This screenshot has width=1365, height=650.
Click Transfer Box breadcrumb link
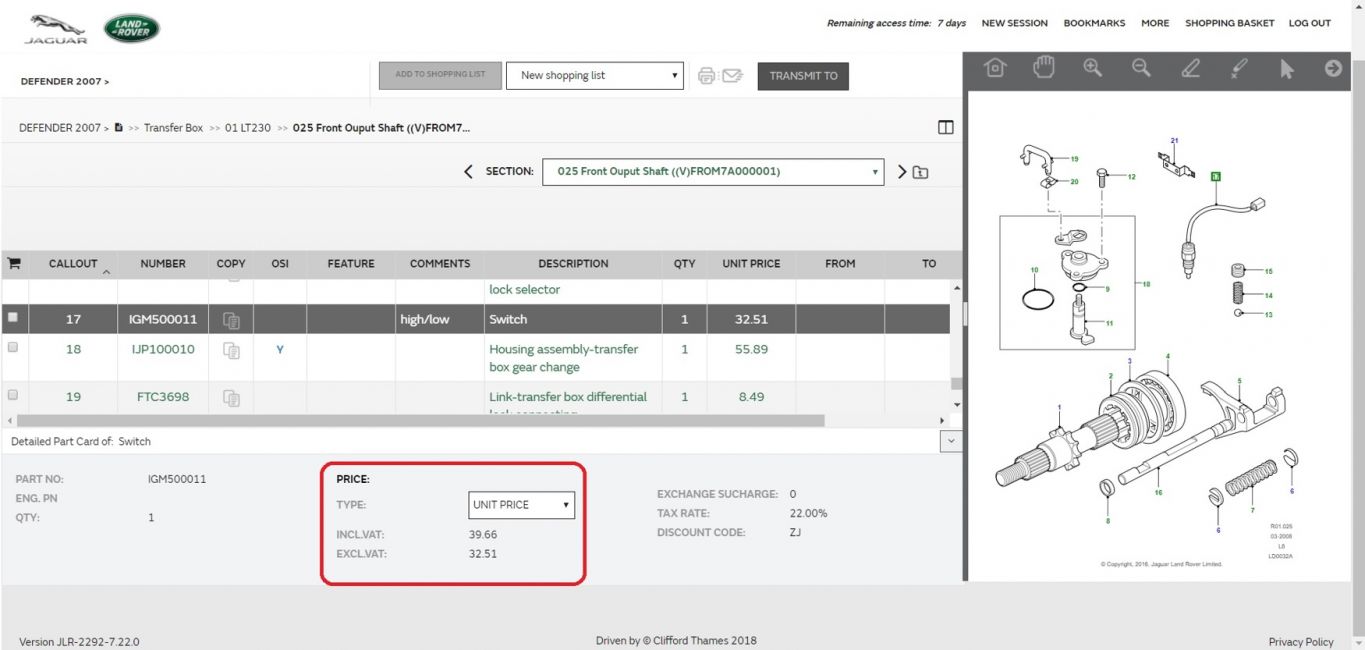click(173, 128)
